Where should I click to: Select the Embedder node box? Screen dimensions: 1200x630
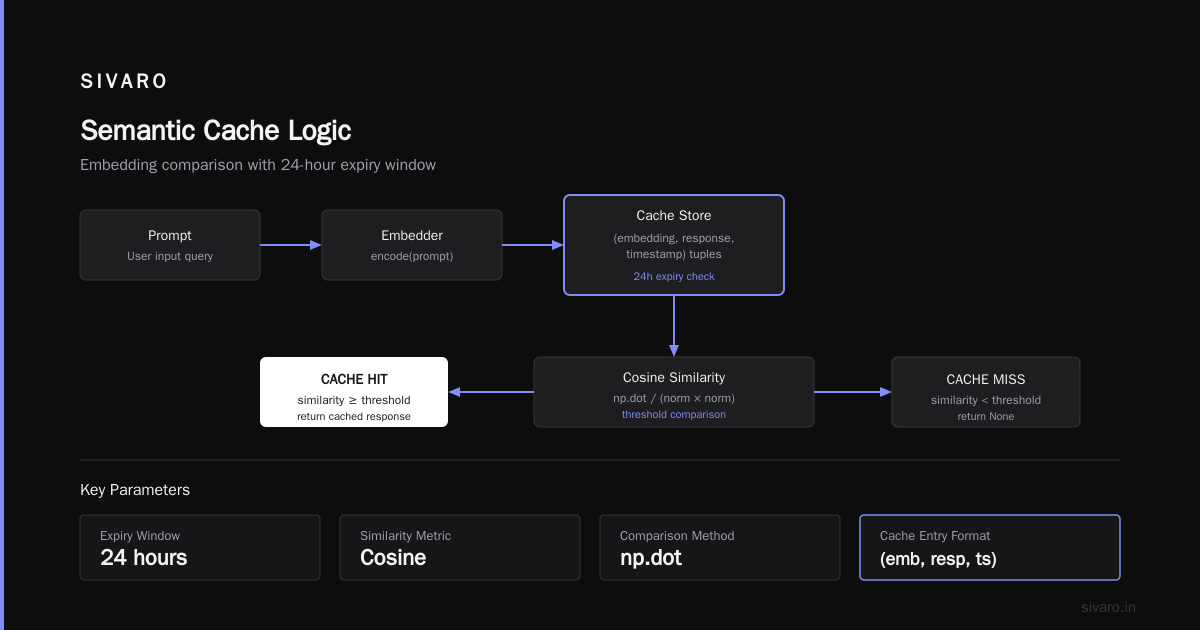(412, 245)
